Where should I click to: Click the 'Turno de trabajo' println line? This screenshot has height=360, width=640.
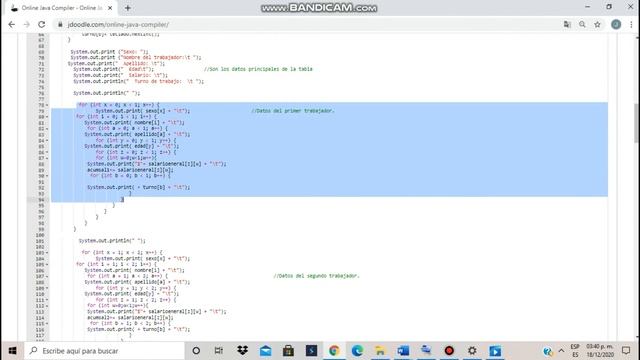(x=139, y=81)
